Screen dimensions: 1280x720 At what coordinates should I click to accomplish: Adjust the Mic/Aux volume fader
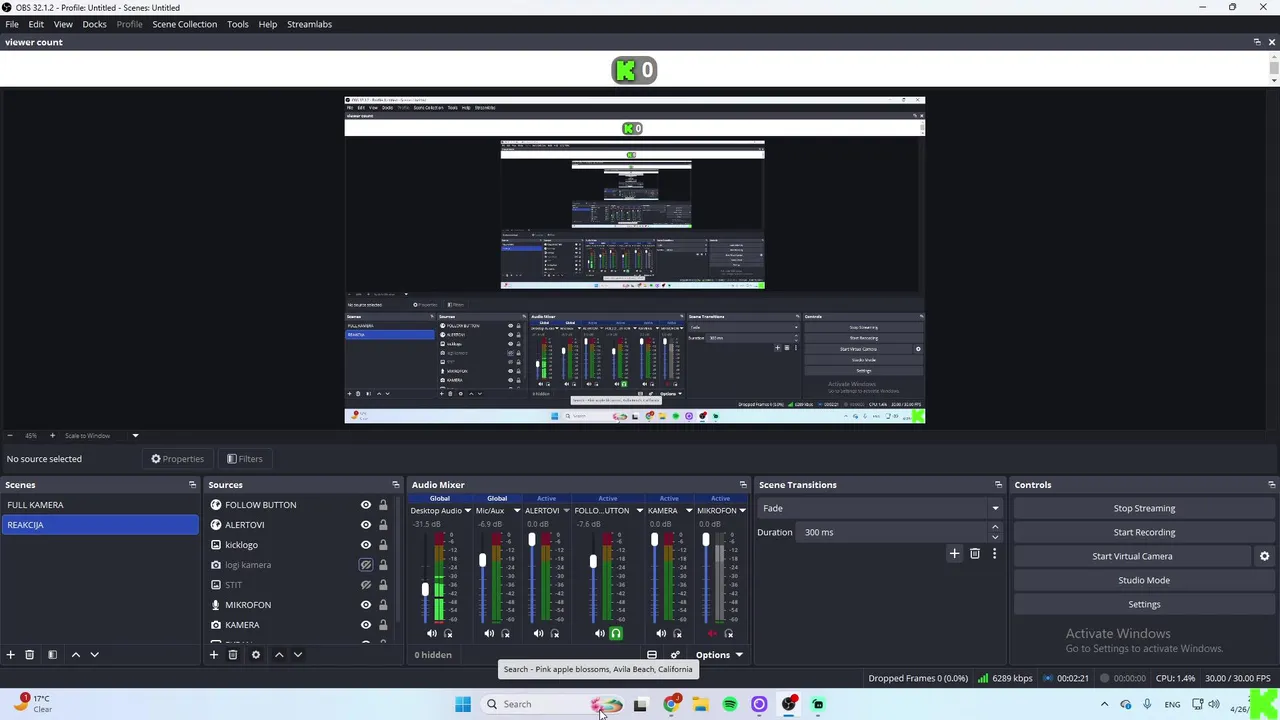click(x=482, y=560)
